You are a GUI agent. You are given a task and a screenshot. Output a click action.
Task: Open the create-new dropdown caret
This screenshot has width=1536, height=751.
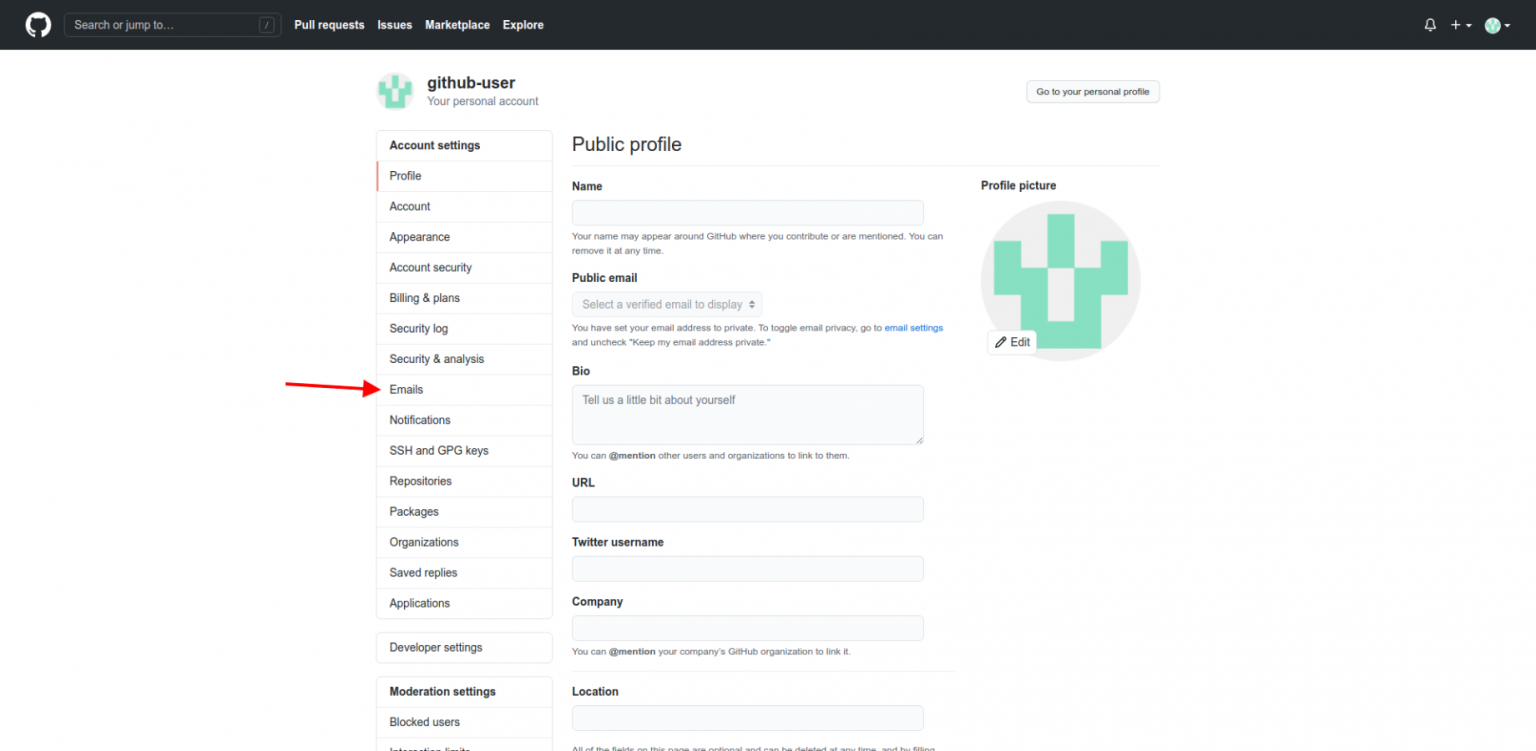click(1467, 24)
